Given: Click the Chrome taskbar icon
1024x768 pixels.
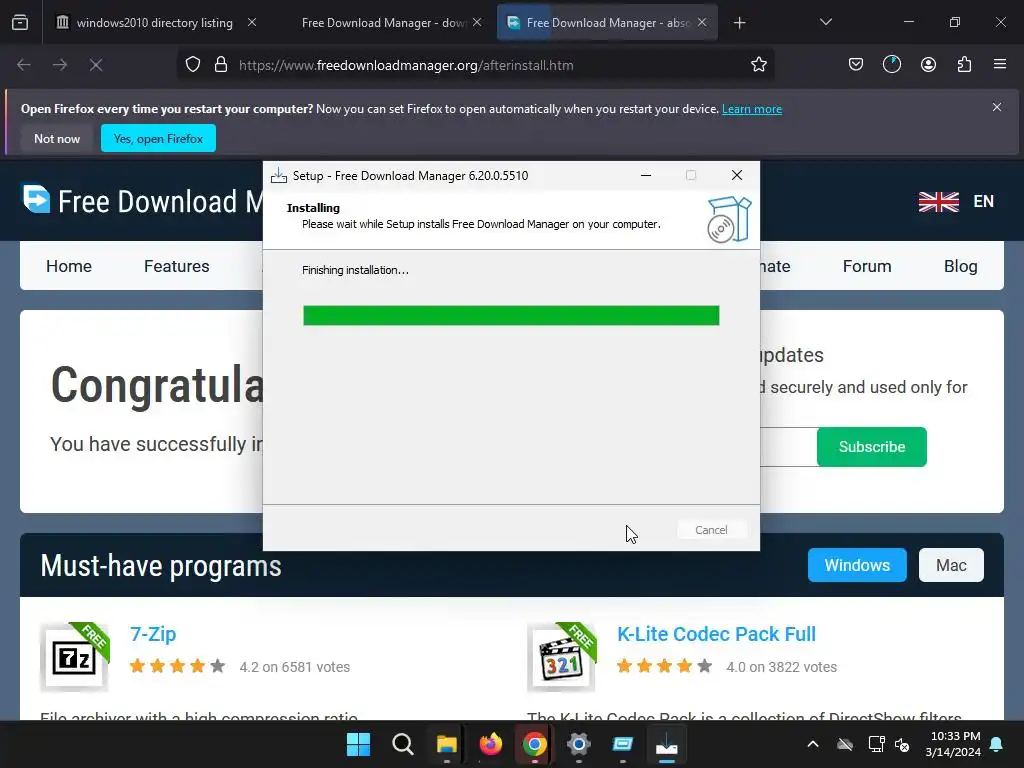Looking at the screenshot, I should click(534, 744).
